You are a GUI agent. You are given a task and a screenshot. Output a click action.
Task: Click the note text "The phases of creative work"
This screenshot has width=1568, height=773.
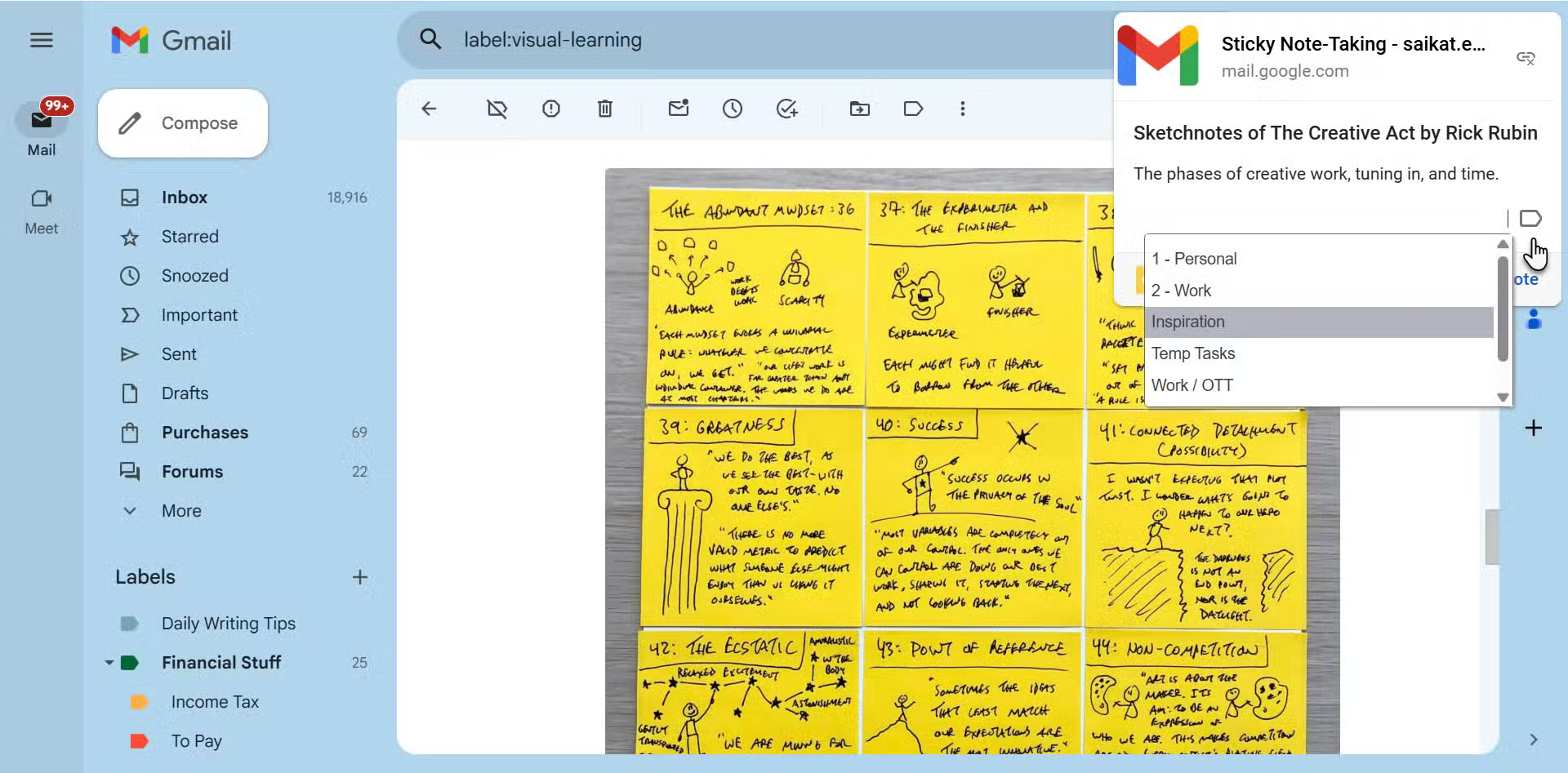[1316, 174]
